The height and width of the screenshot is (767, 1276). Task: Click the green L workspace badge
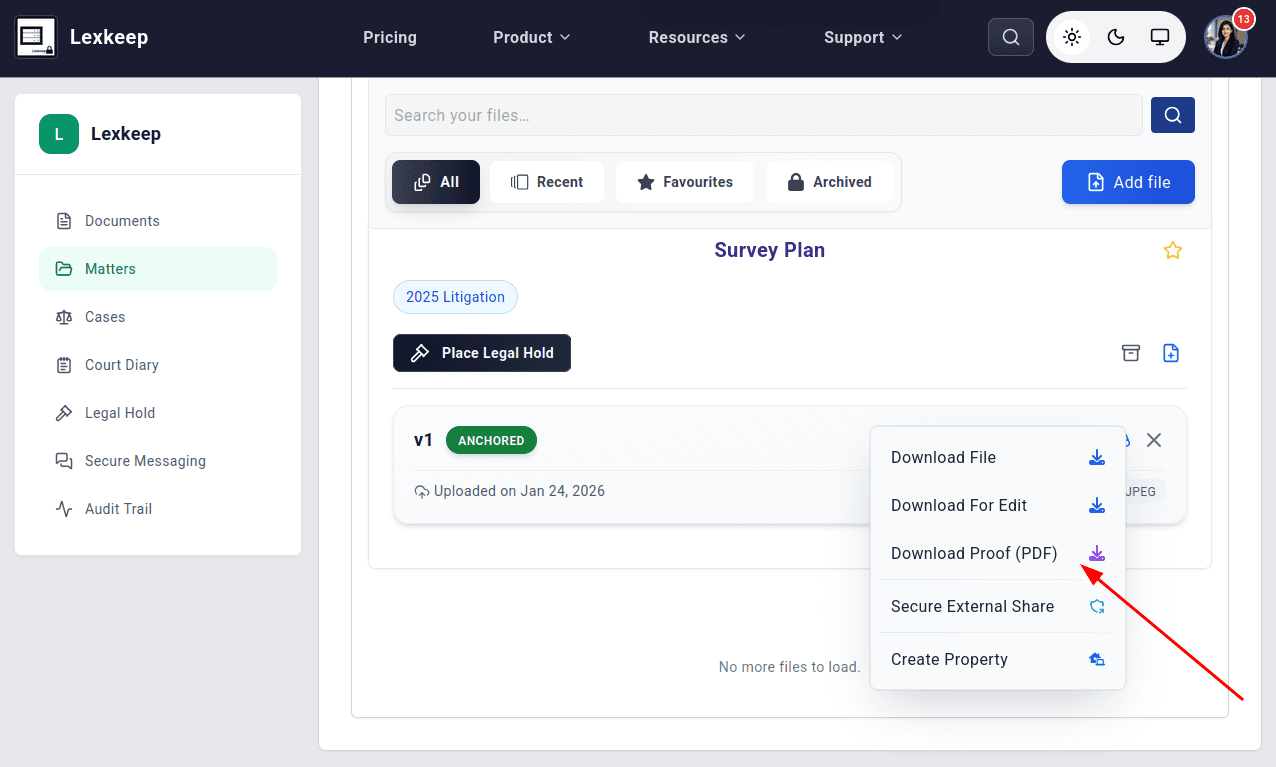click(x=59, y=134)
